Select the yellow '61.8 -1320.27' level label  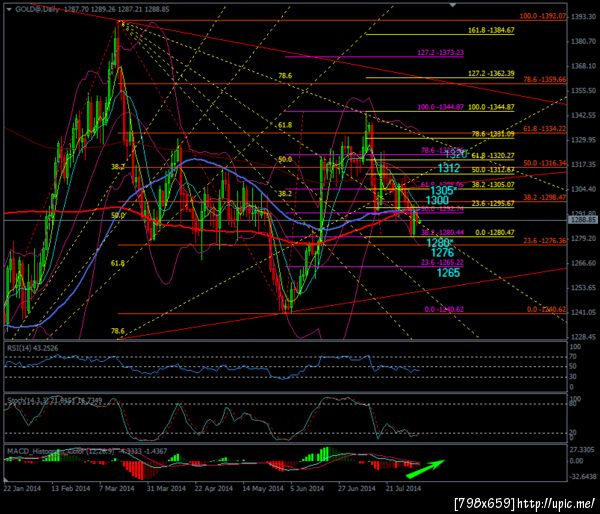click(493, 155)
